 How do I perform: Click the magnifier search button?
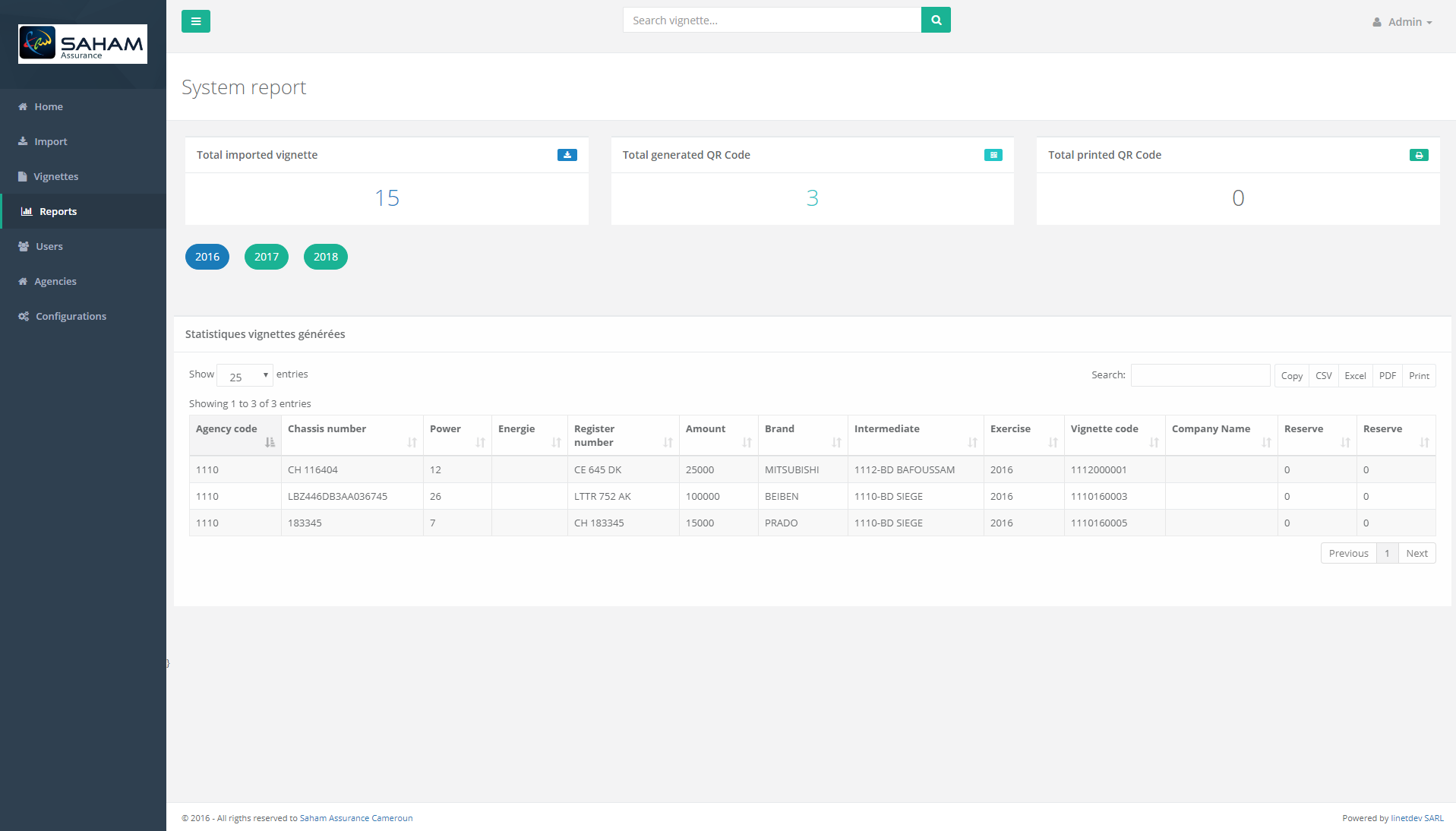click(936, 21)
